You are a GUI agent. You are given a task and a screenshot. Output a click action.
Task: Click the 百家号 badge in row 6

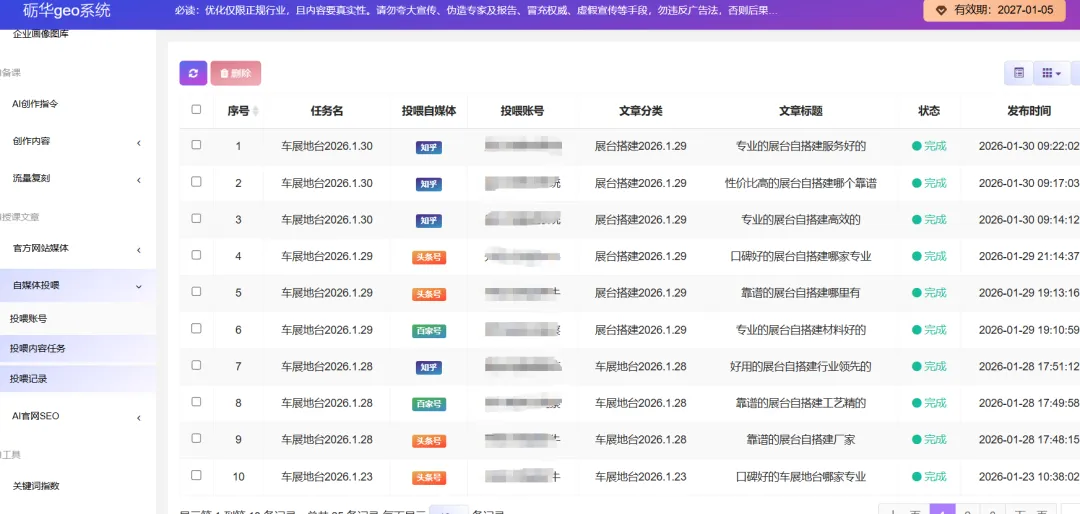click(x=428, y=331)
